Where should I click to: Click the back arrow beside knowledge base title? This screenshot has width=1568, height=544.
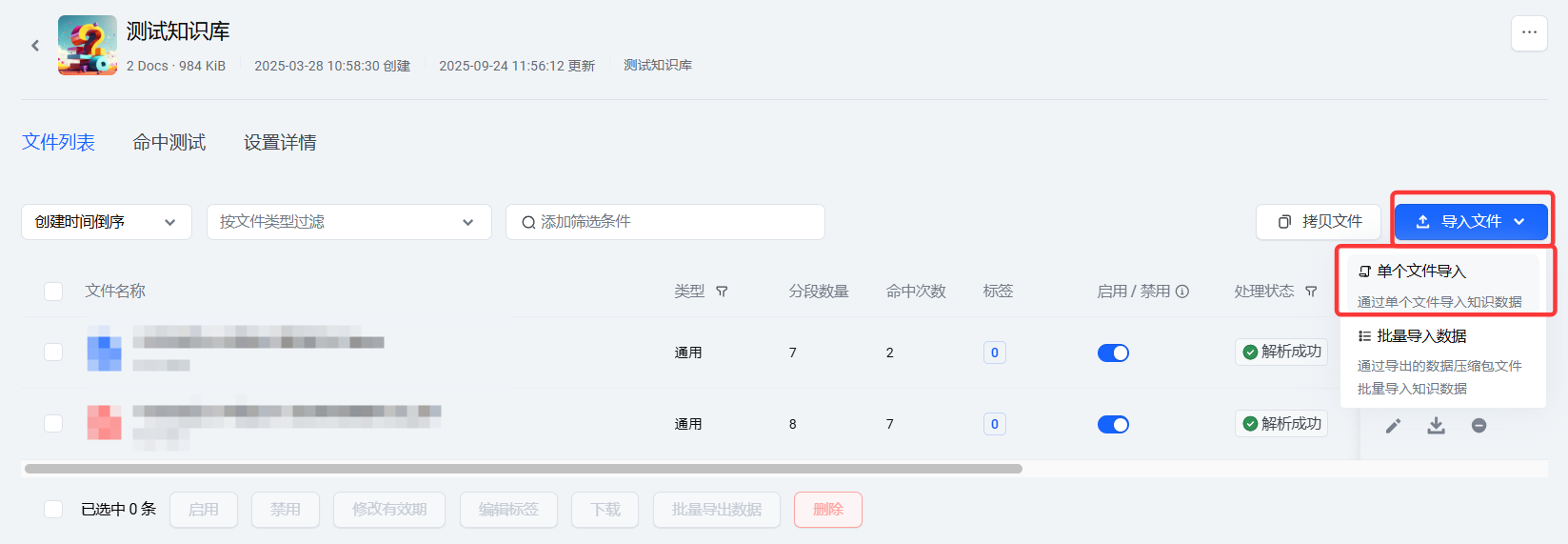pyautogui.click(x=35, y=46)
